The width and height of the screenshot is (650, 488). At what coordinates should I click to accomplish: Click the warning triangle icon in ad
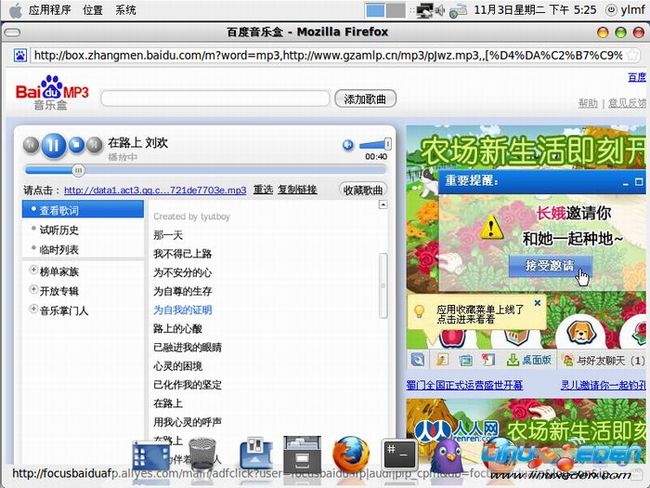(x=492, y=227)
